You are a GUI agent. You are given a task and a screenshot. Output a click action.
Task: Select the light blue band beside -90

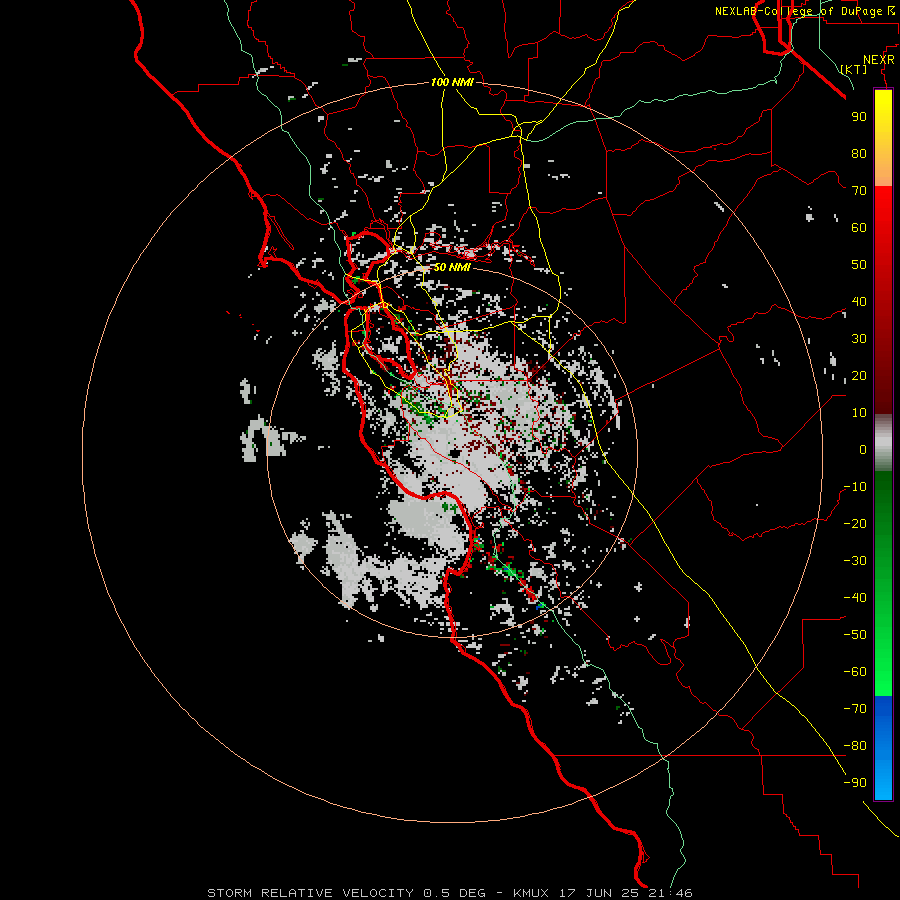click(x=883, y=782)
